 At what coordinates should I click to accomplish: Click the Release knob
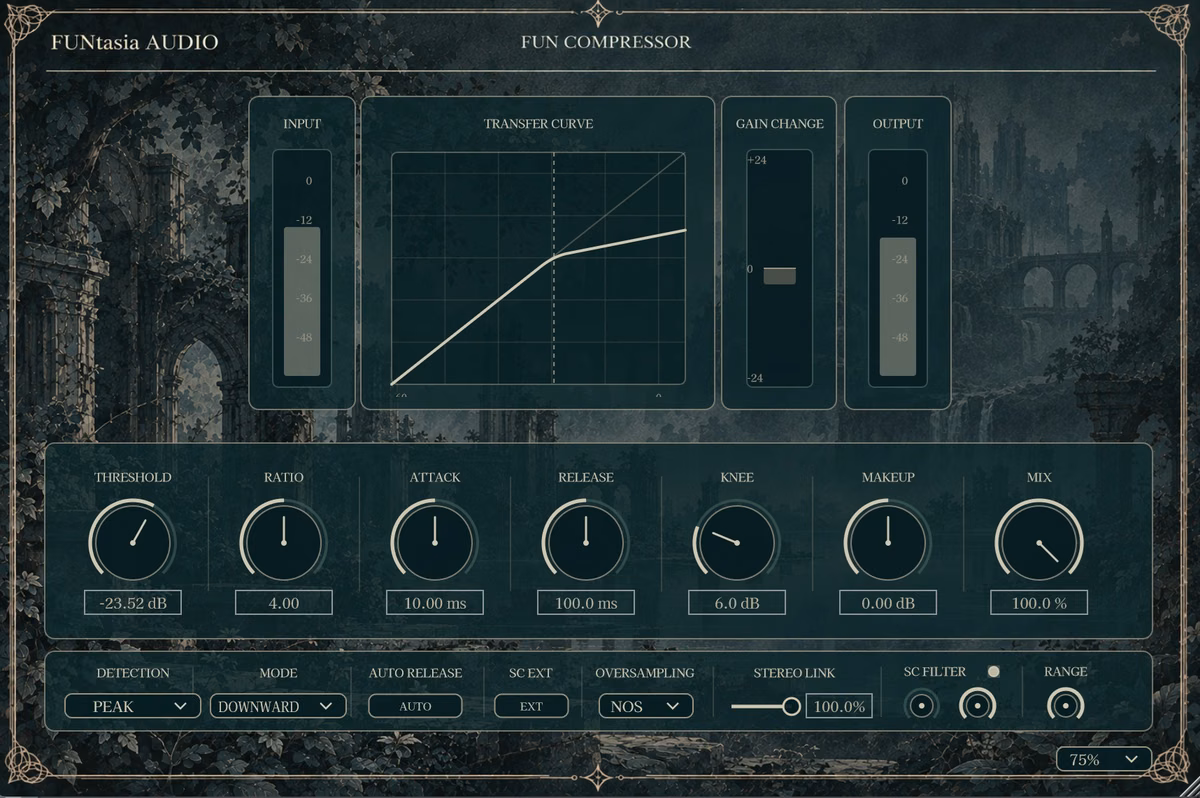(585, 542)
